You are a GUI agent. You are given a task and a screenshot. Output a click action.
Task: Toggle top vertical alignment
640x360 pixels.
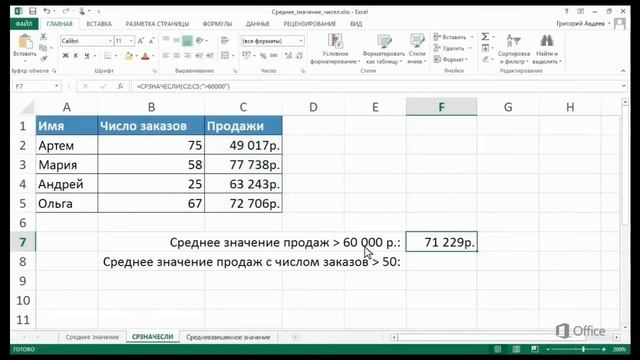pyautogui.click(x=166, y=40)
